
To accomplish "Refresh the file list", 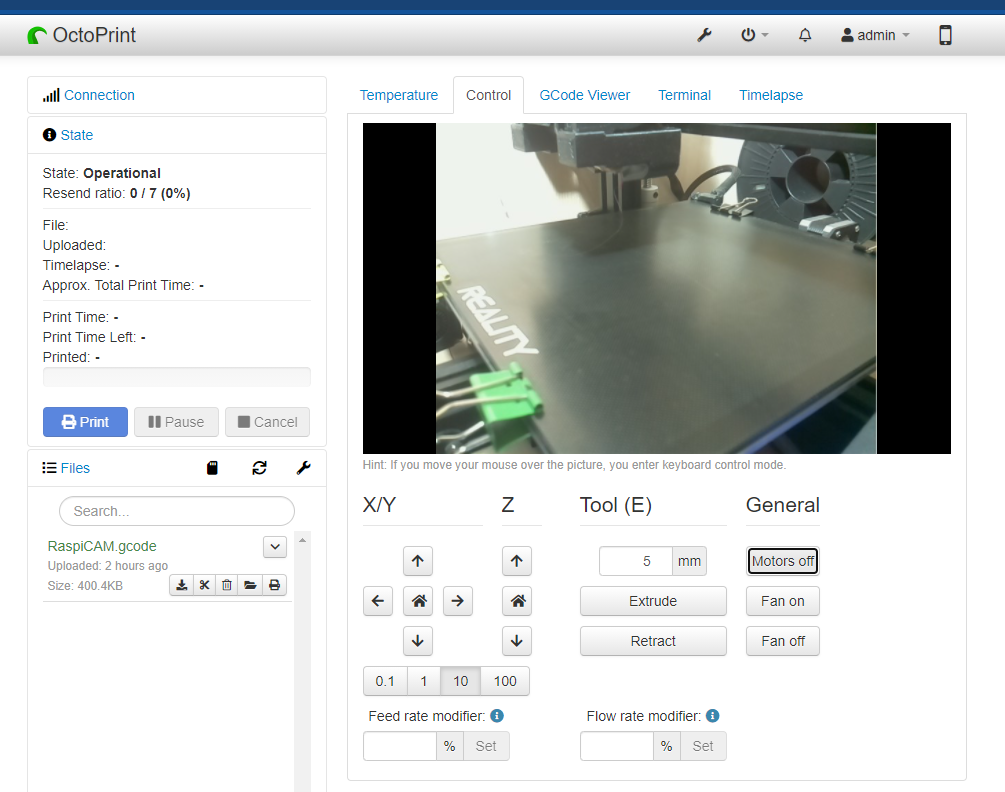I will click(259, 467).
